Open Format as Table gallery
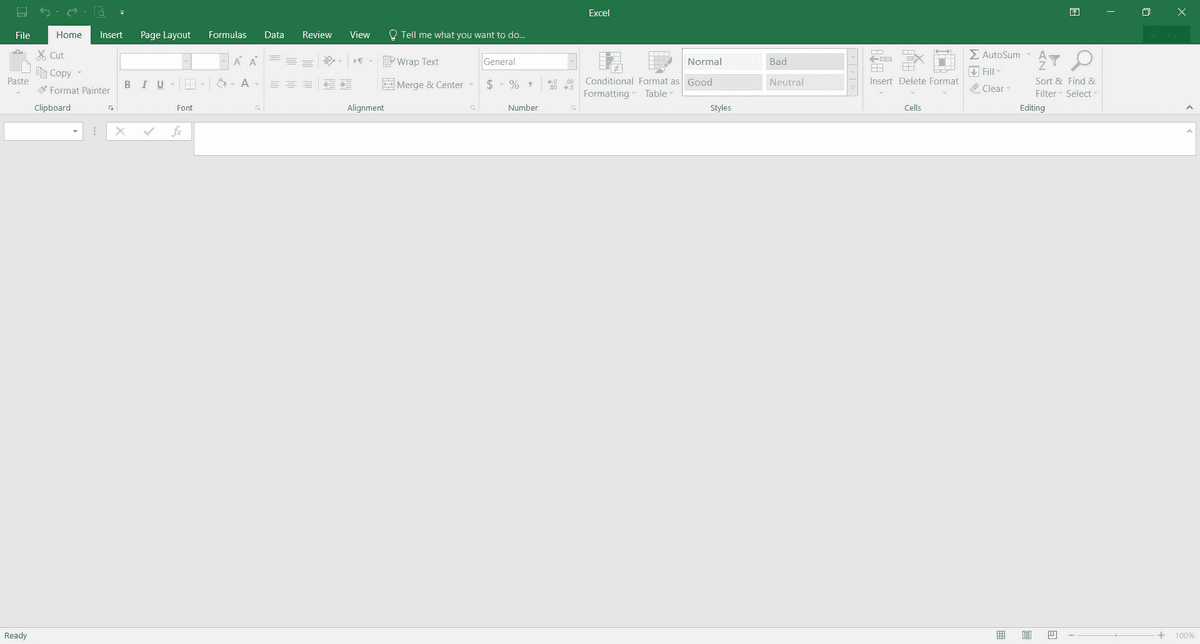The image size is (1200, 644). pos(659,75)
